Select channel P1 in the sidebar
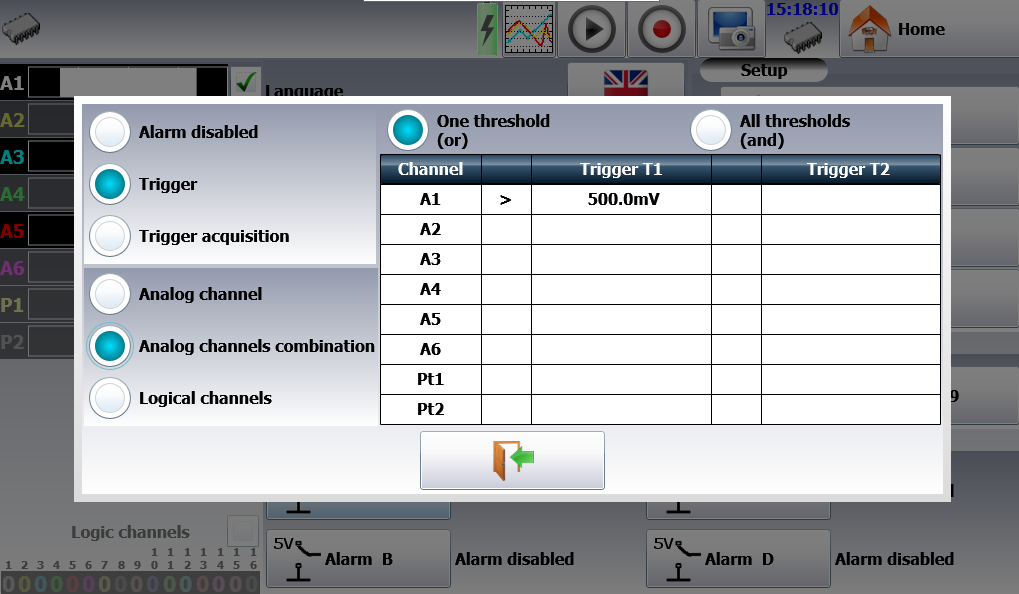This screenshot has height=594, width=1019. (x=13, y=305)
